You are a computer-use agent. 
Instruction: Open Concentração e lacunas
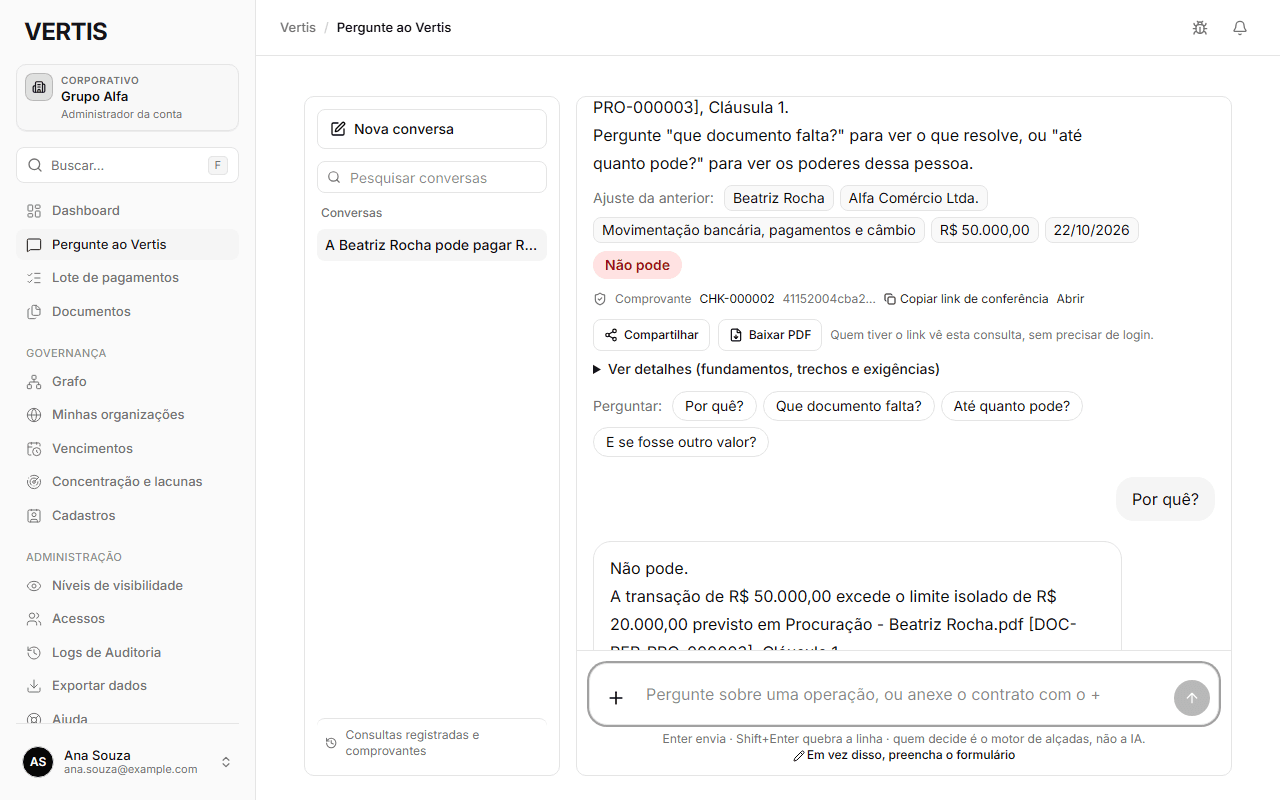[x=127, y=482]
